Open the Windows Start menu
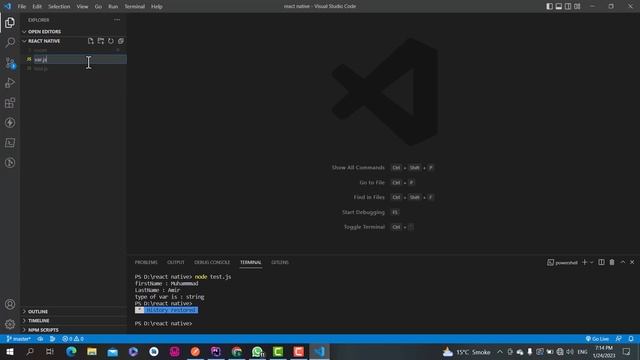The image size is (640, 360). (x=9, y=351)
